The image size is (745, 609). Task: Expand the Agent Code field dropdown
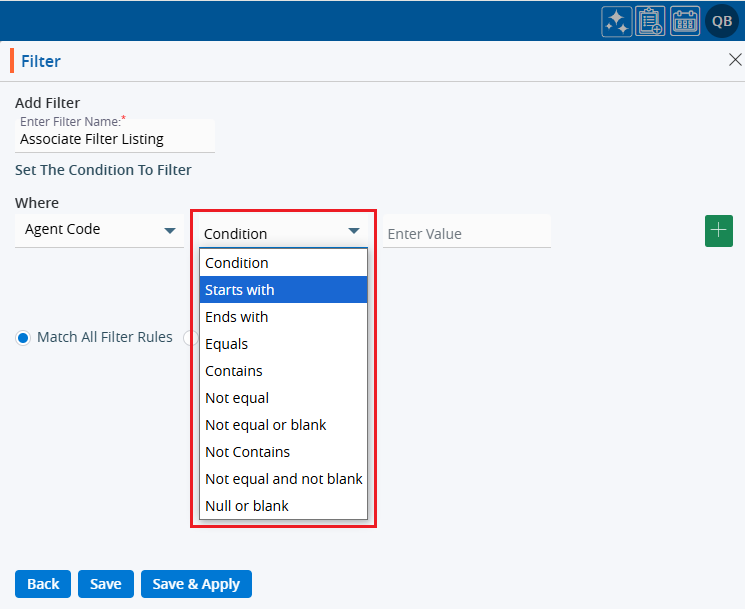click(x=169, y=230)
